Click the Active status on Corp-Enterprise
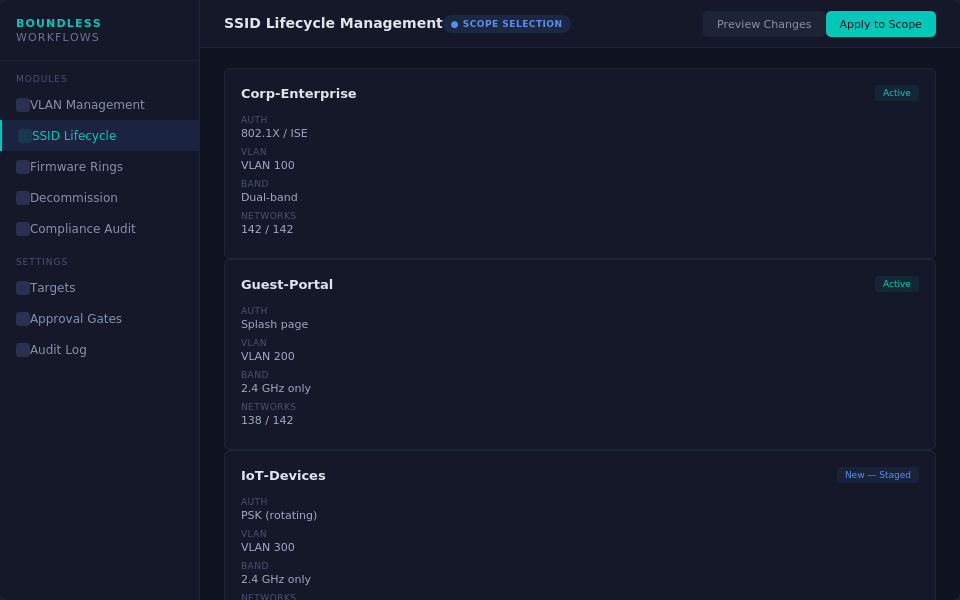The height and width of the screenshot is (600, 960). [896, 93]
